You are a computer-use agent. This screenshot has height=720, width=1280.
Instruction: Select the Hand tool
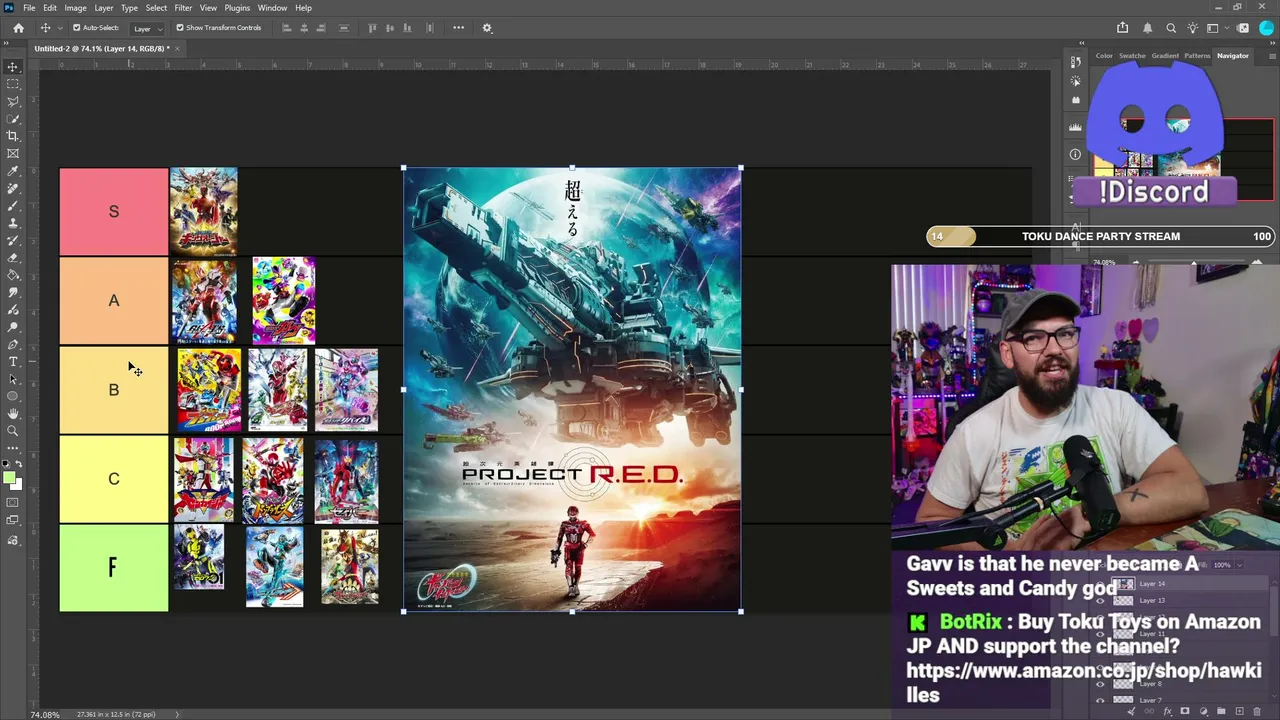[x=13, y=413]
